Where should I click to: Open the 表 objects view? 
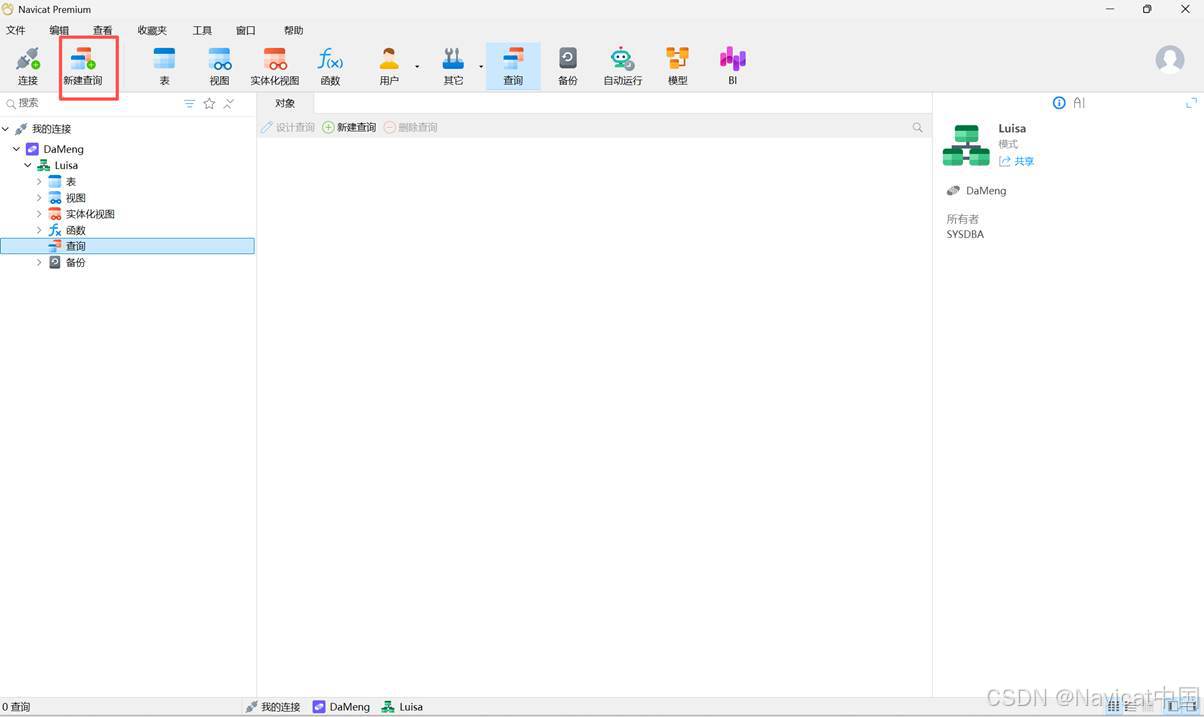pos(165,66)
